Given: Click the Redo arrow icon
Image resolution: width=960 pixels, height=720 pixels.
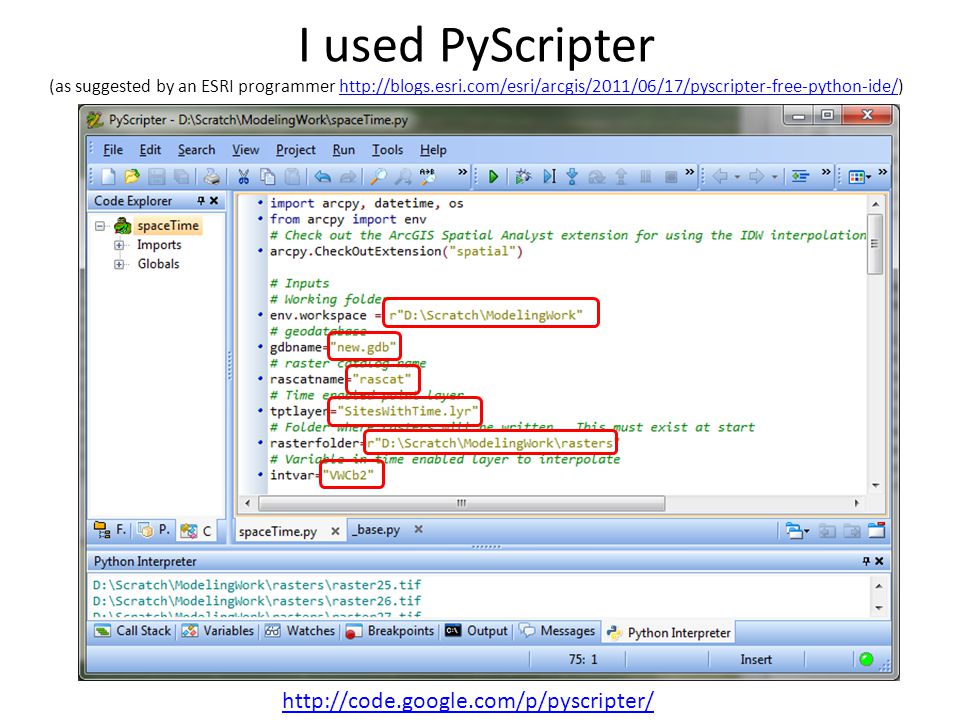Looking at the screenshot, I should click(x=348, y=176).
